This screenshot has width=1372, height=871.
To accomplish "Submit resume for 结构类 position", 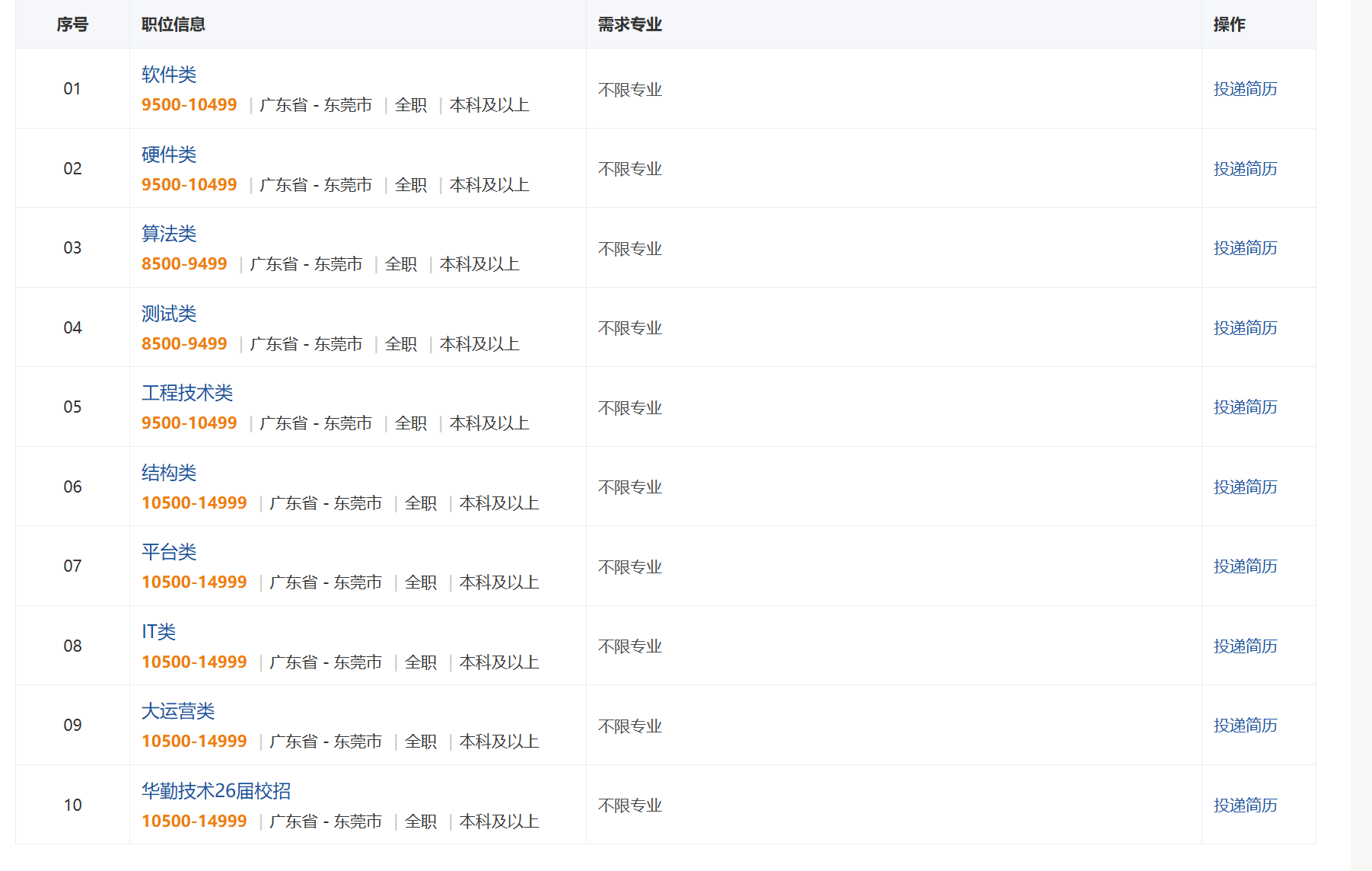I will point(1245,487).
